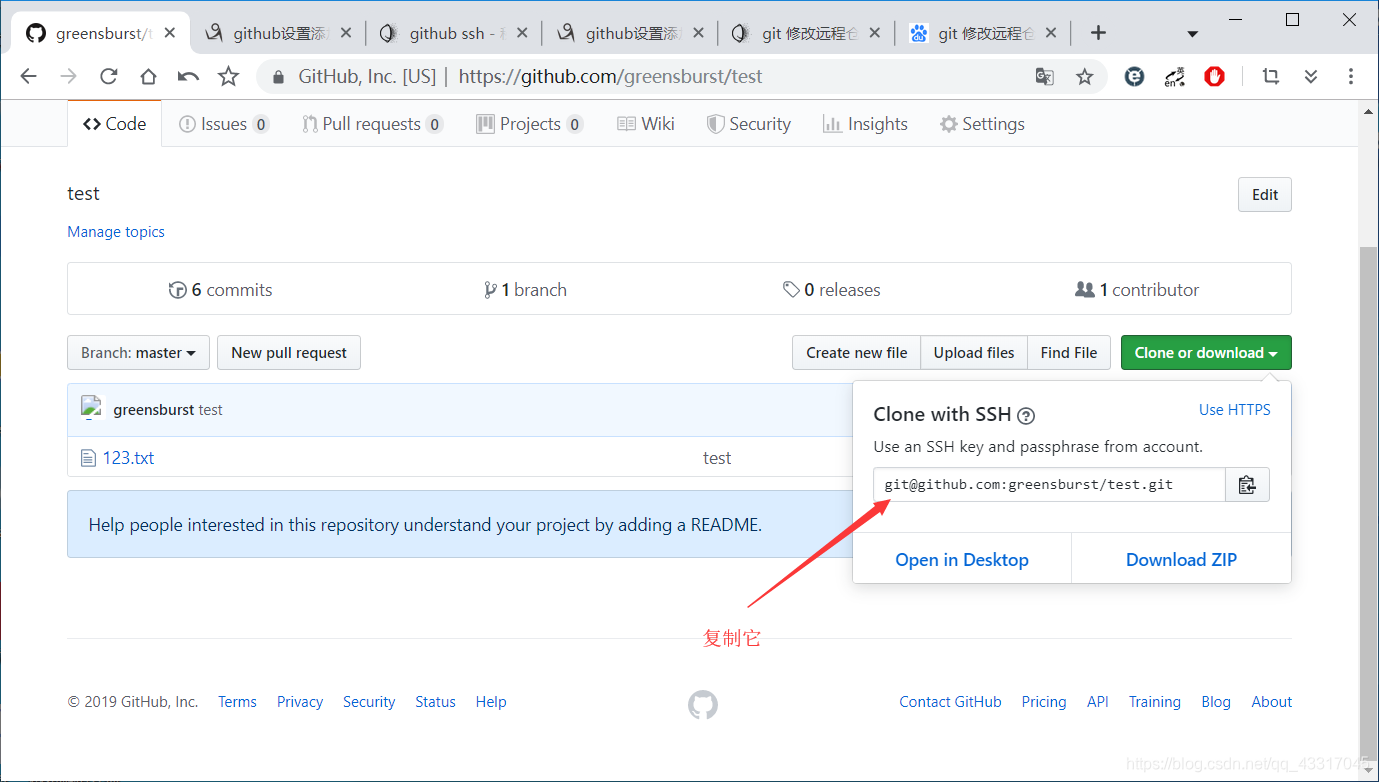Open the Privacy footer link
Screen dimensions: 1379x782
(300, 702)
